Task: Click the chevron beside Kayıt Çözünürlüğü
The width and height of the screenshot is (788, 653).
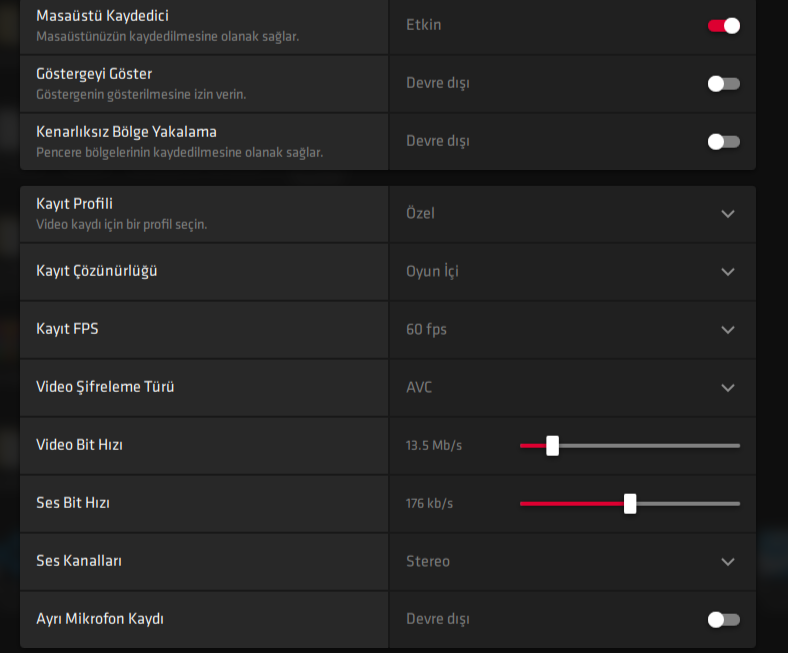Action: tap(727, 272)
